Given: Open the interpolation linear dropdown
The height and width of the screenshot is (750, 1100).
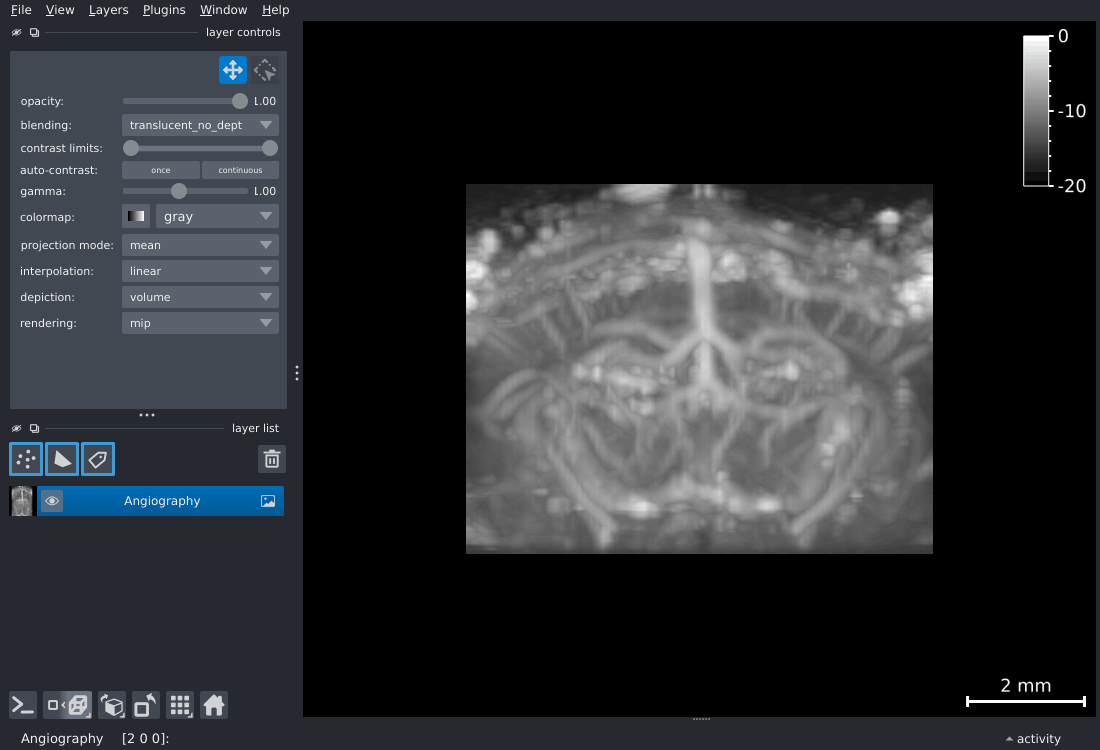Looking at the screenshot, I should tap(200, 271).
